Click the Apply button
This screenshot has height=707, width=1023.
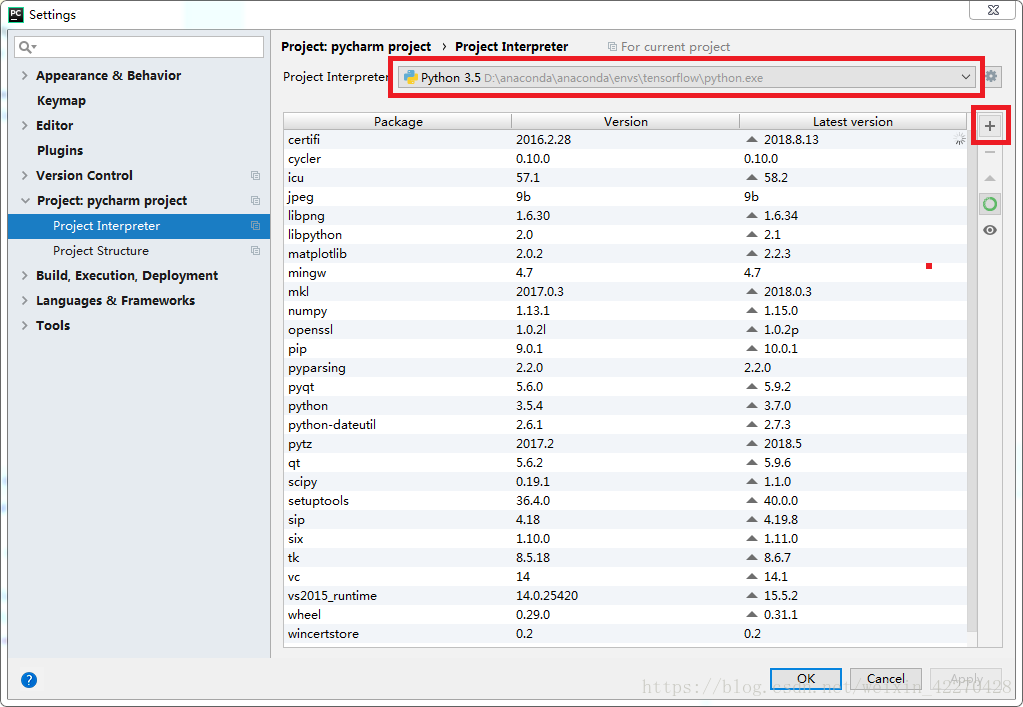click(x=966, y=678)
